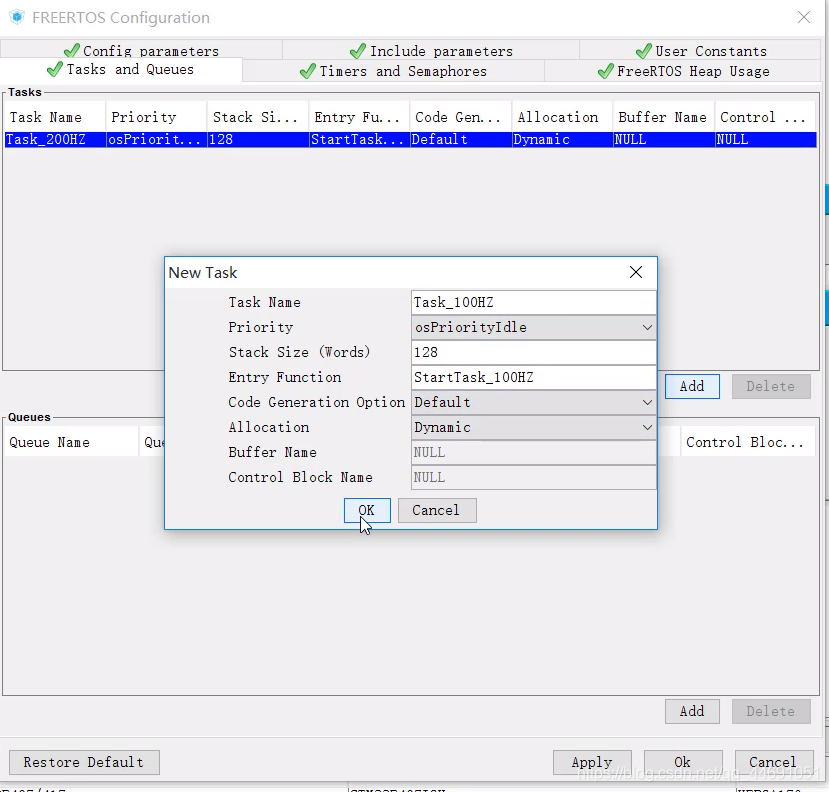Click the Stack Si... column header
The width and height of the screenshot is (829, 792).
point(258,117)
